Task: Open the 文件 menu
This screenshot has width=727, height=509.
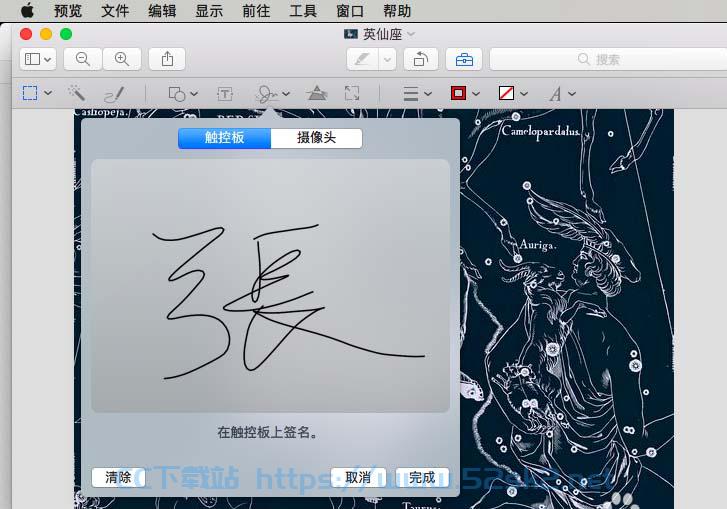Action: coord(115,11)
